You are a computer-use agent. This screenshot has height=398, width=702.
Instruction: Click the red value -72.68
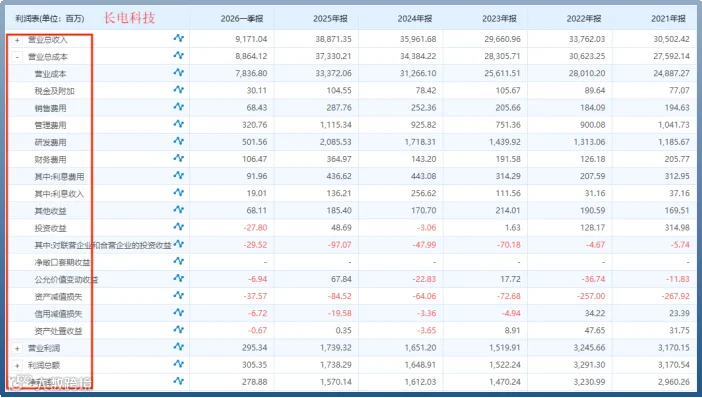[x=509, y=296]
